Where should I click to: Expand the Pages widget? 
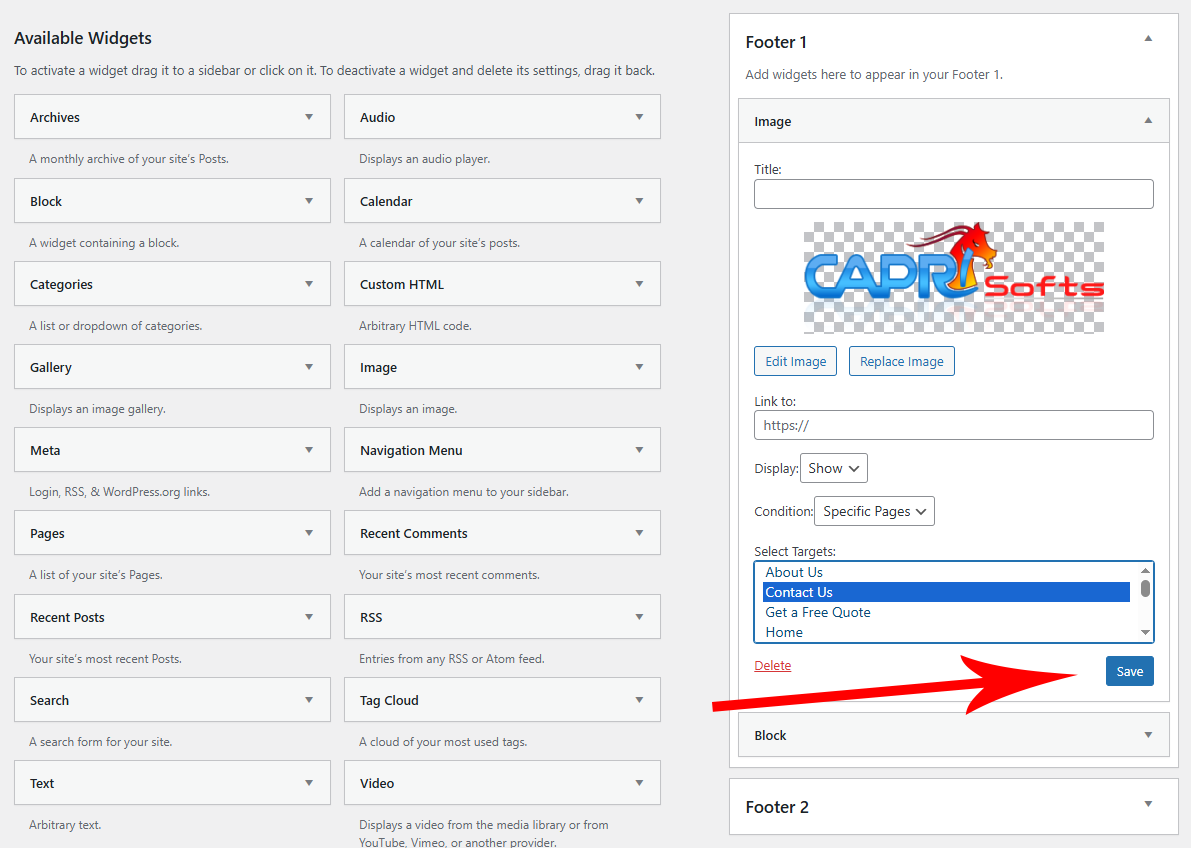click(x=309, y=533)
